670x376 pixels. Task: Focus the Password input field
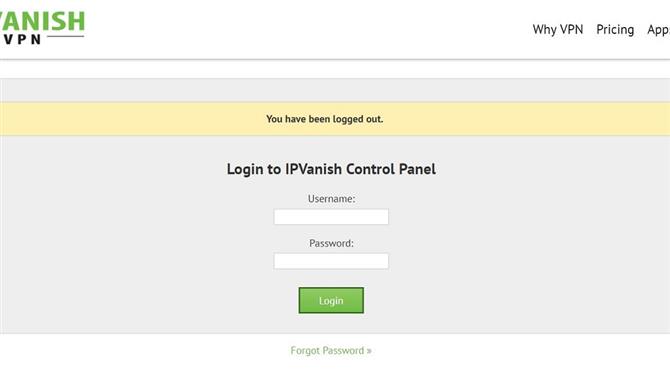pyautogui.click(x=331, y=261)
